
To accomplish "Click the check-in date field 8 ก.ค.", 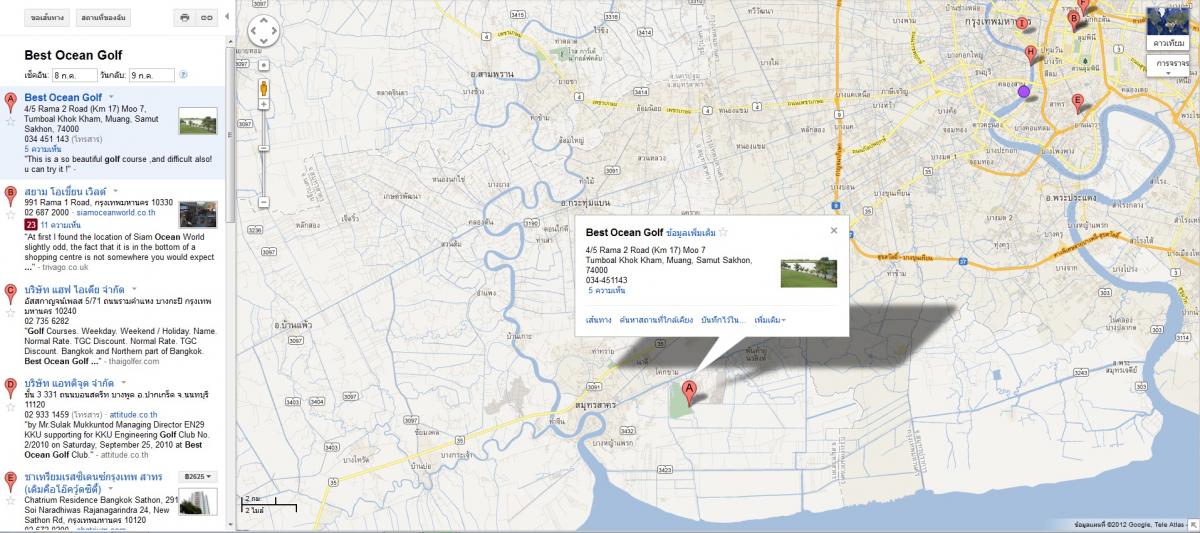I will 73,75.
